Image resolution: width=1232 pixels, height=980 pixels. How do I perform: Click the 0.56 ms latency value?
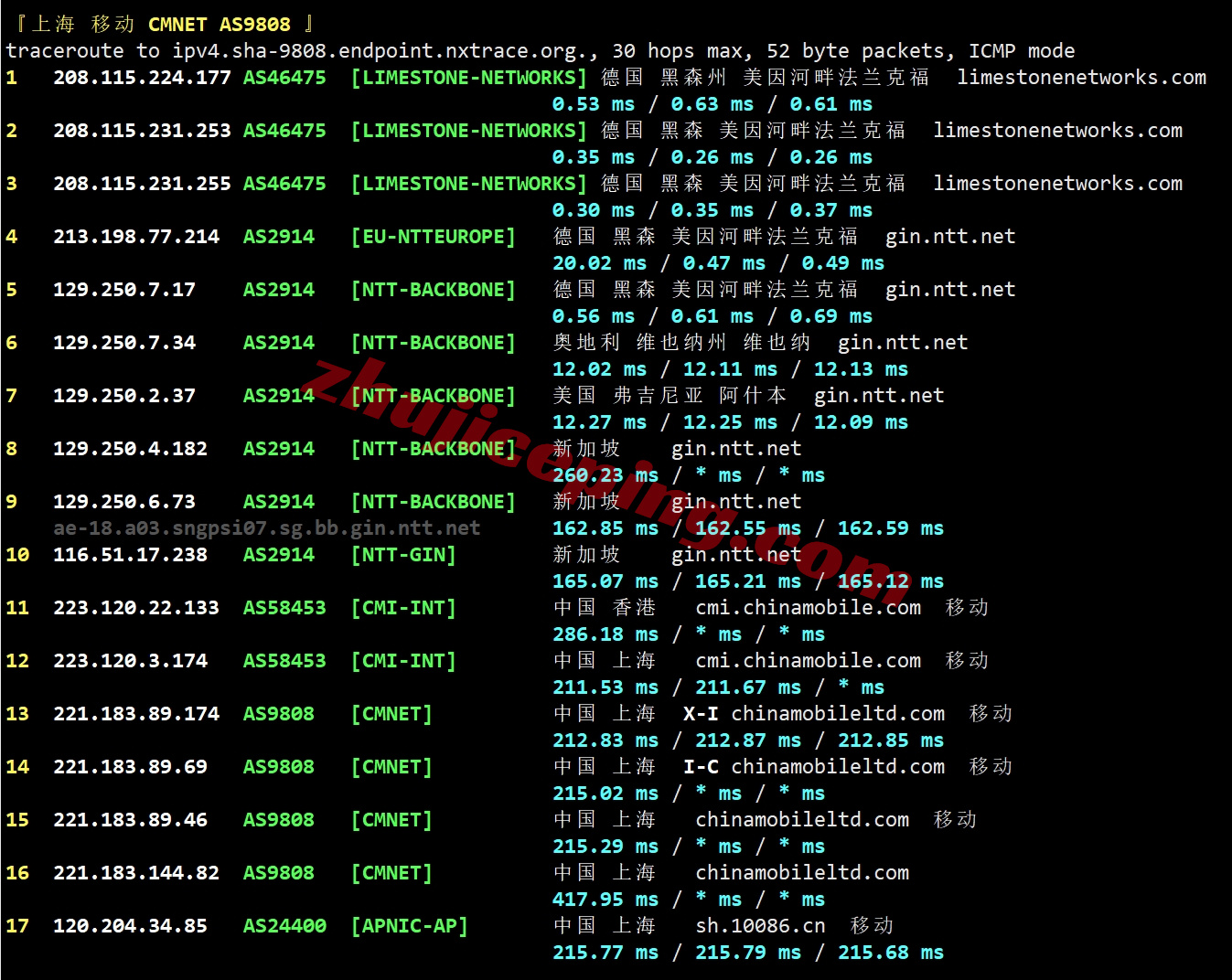coord(594,316)
